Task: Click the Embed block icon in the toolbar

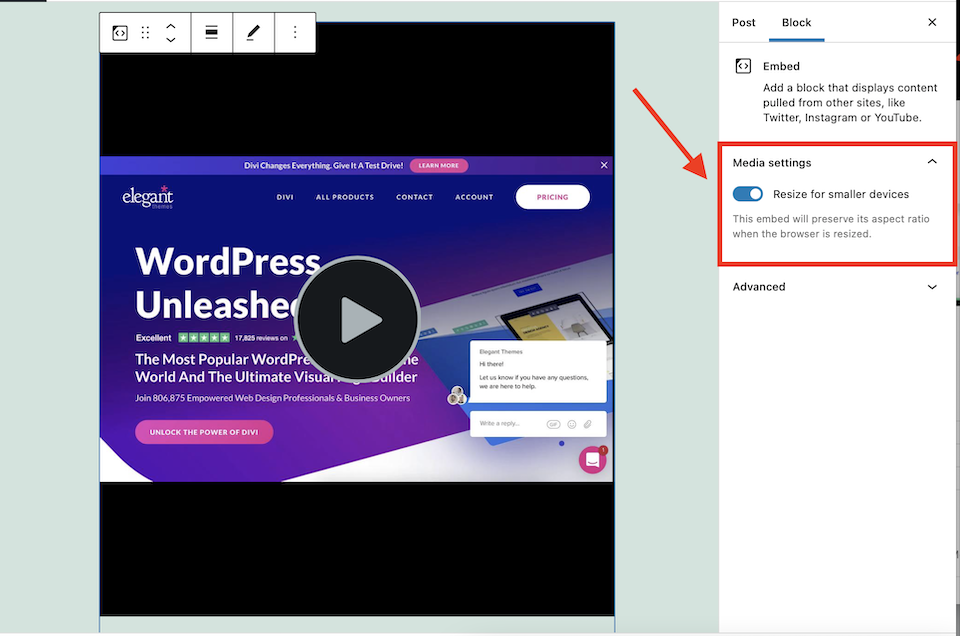Action: tap(119, 32)
